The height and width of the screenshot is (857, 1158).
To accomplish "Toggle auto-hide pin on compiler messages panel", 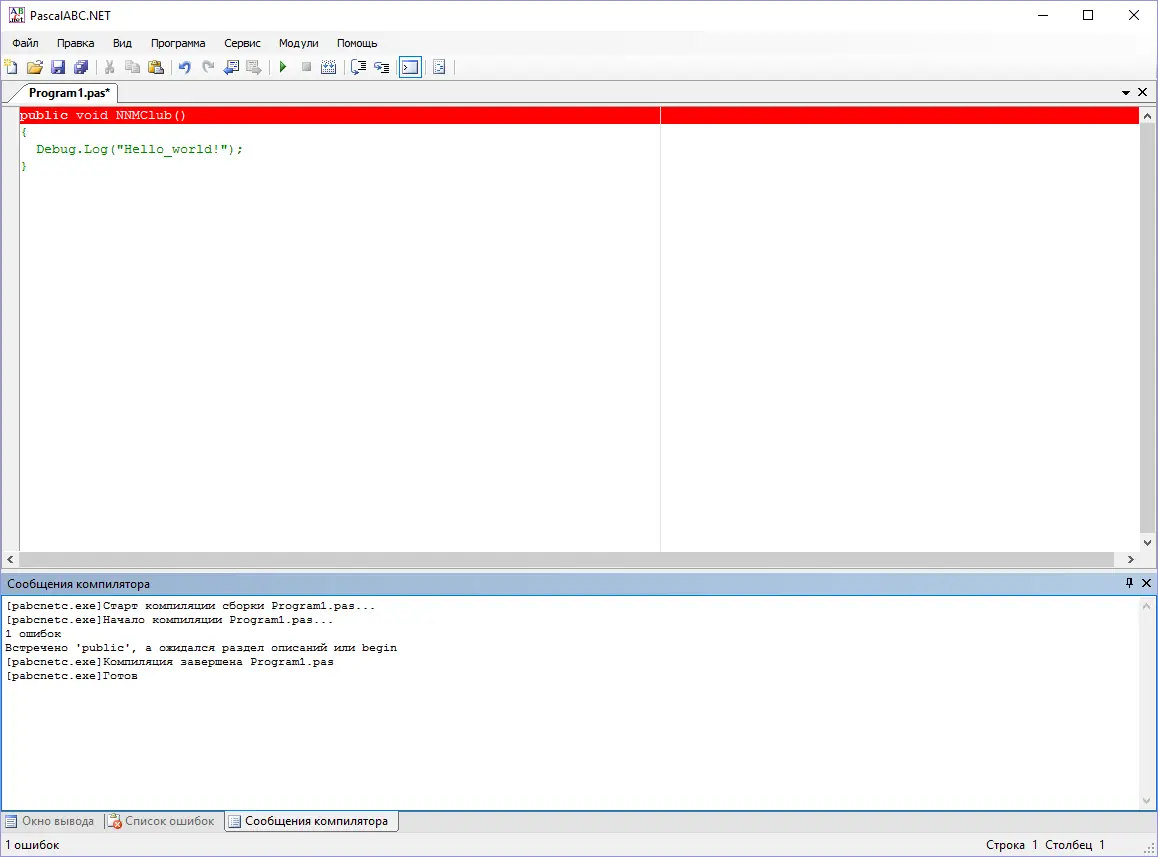I will (1128, 583).
